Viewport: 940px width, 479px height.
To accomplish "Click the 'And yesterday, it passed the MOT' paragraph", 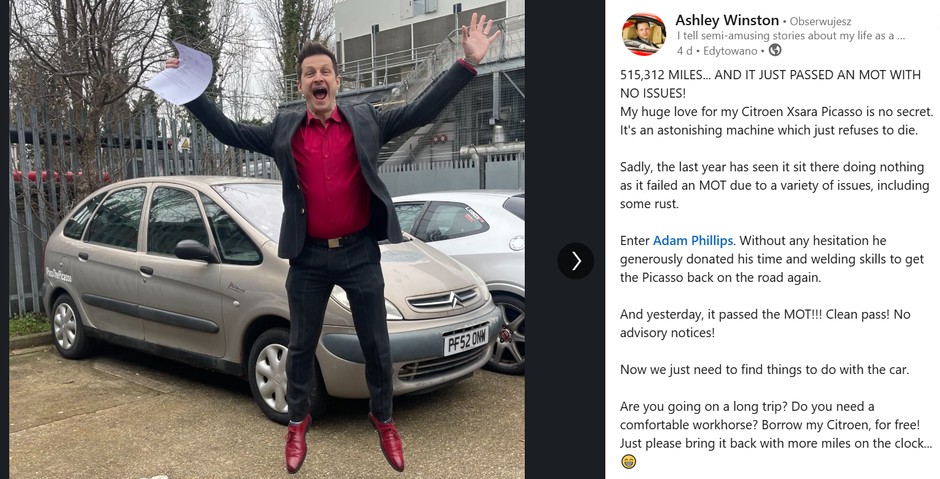I will 765,324.
